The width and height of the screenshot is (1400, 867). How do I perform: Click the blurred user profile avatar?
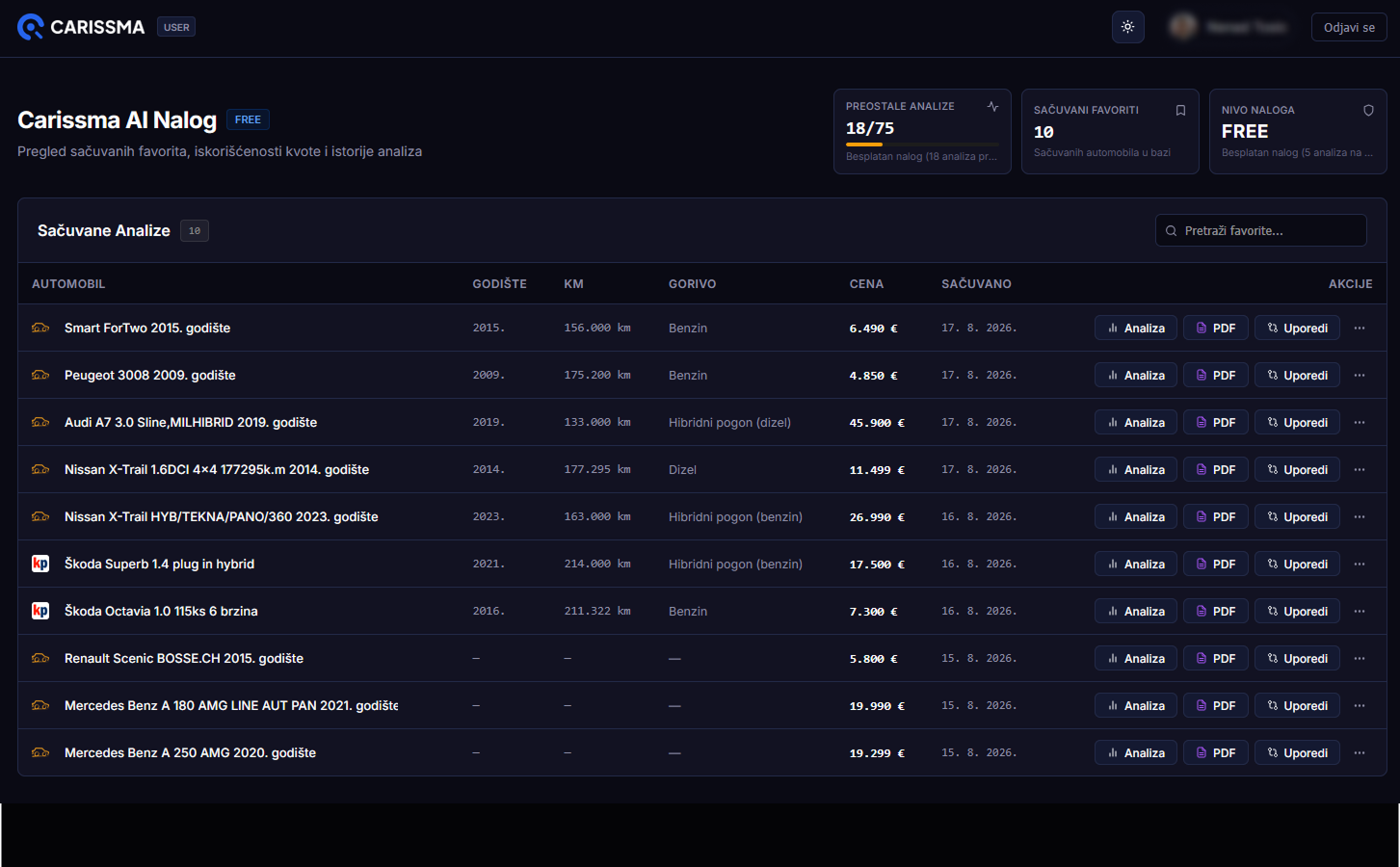1183,27
